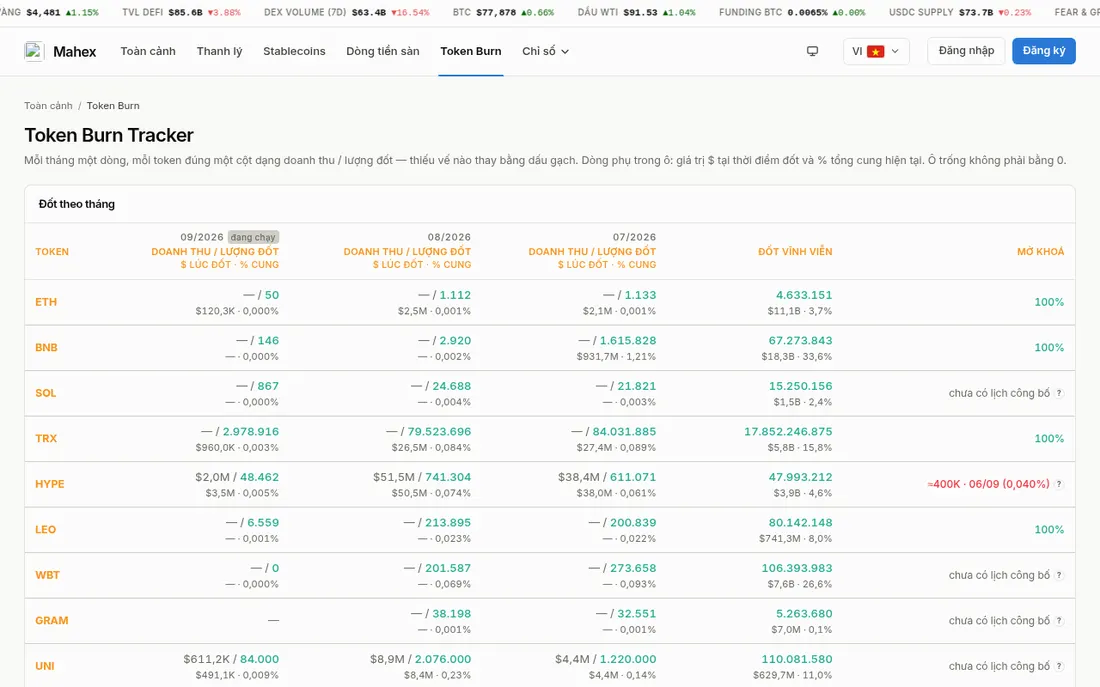Click help icon in UNI unlock cell
Screen dimensions: 1100x687
click(1059, 667)
